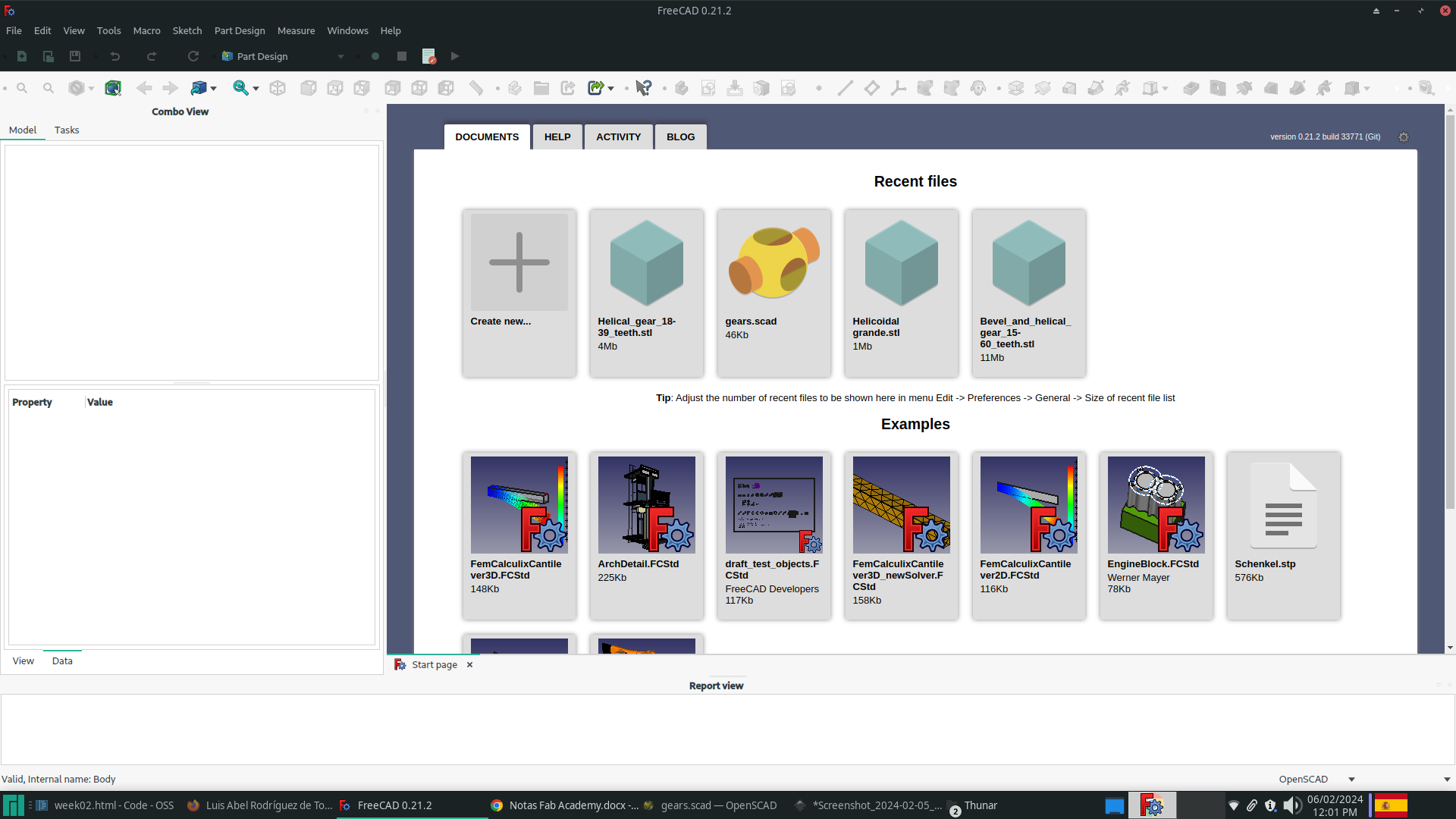
Task: Switch to the HELP tab
Action: 557,136
